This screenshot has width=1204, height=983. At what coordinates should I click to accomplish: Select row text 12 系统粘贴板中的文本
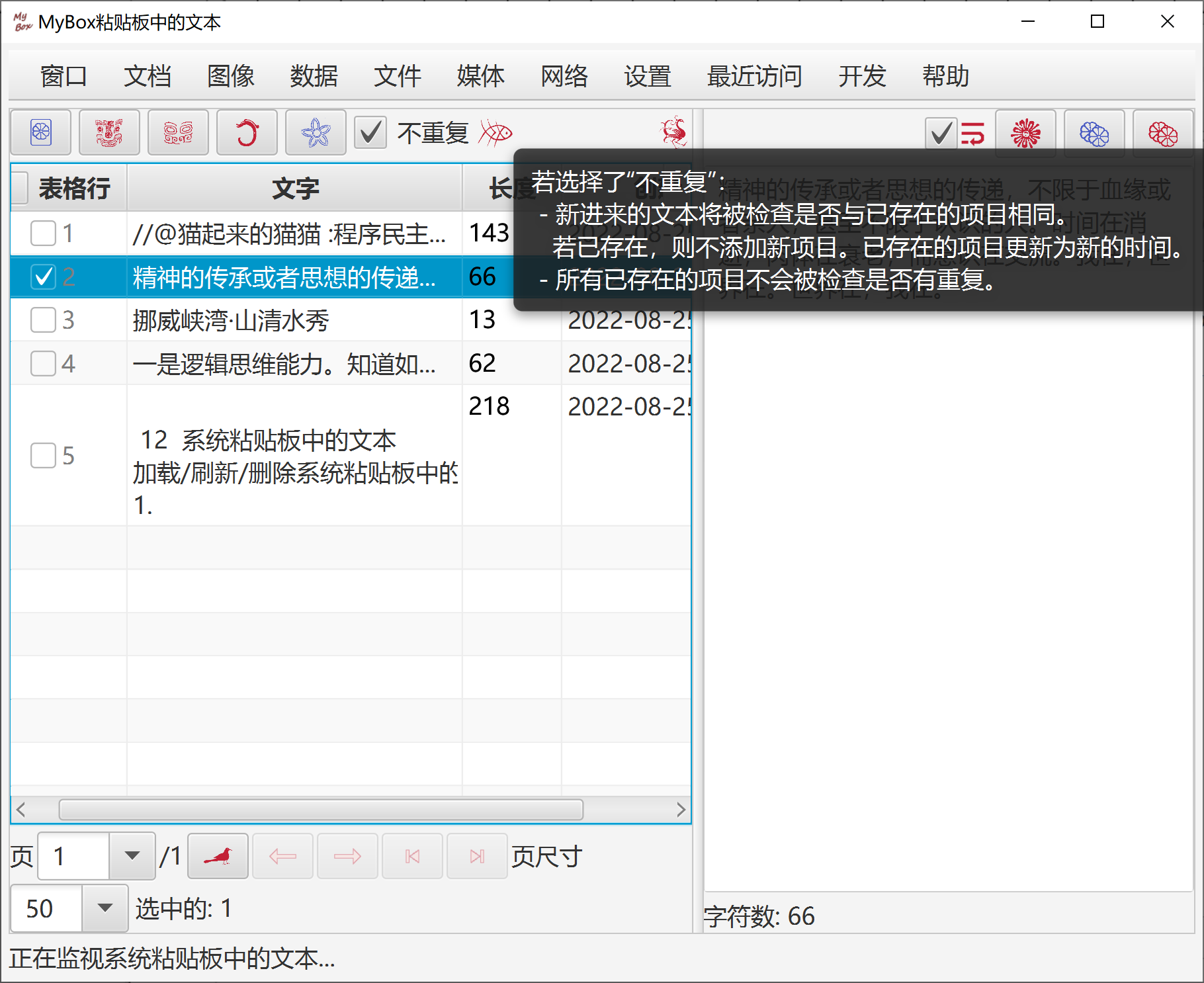(268, 440)
